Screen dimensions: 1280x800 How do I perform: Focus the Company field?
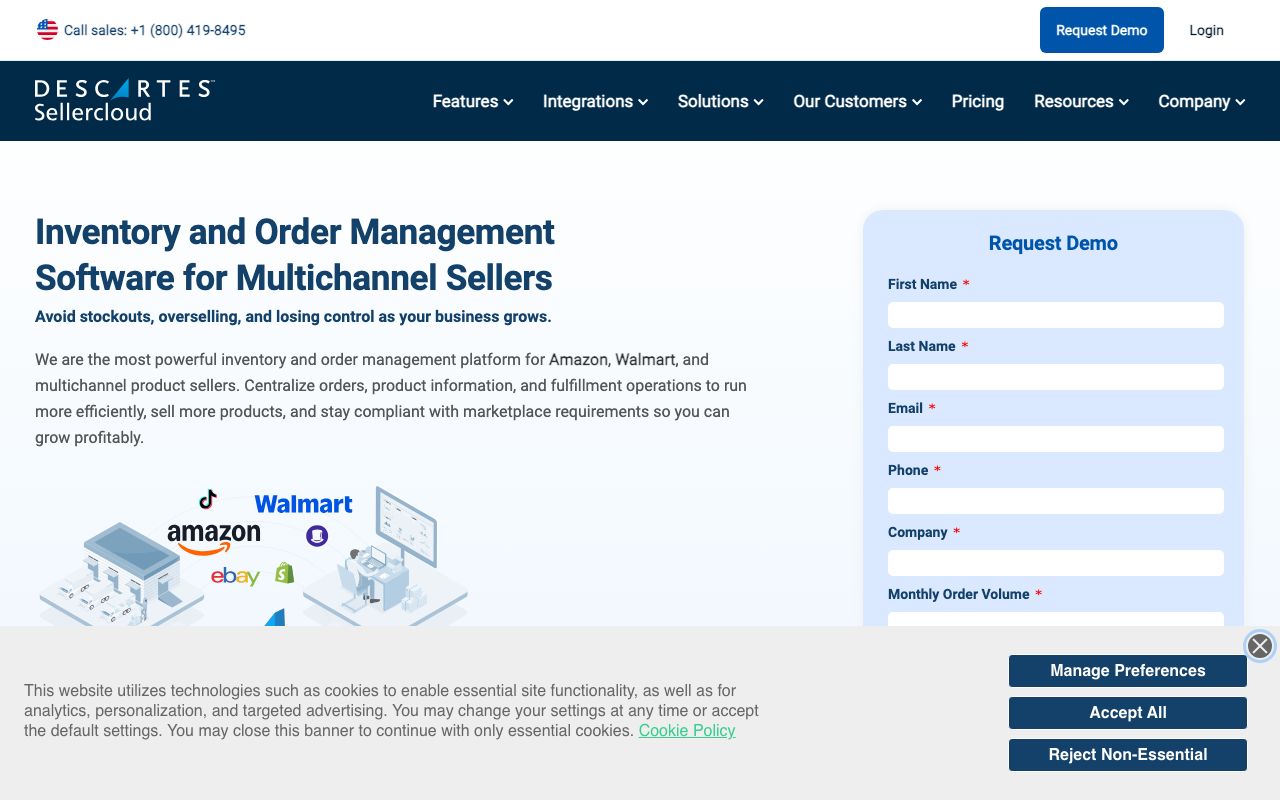[x=1056, y=563]
